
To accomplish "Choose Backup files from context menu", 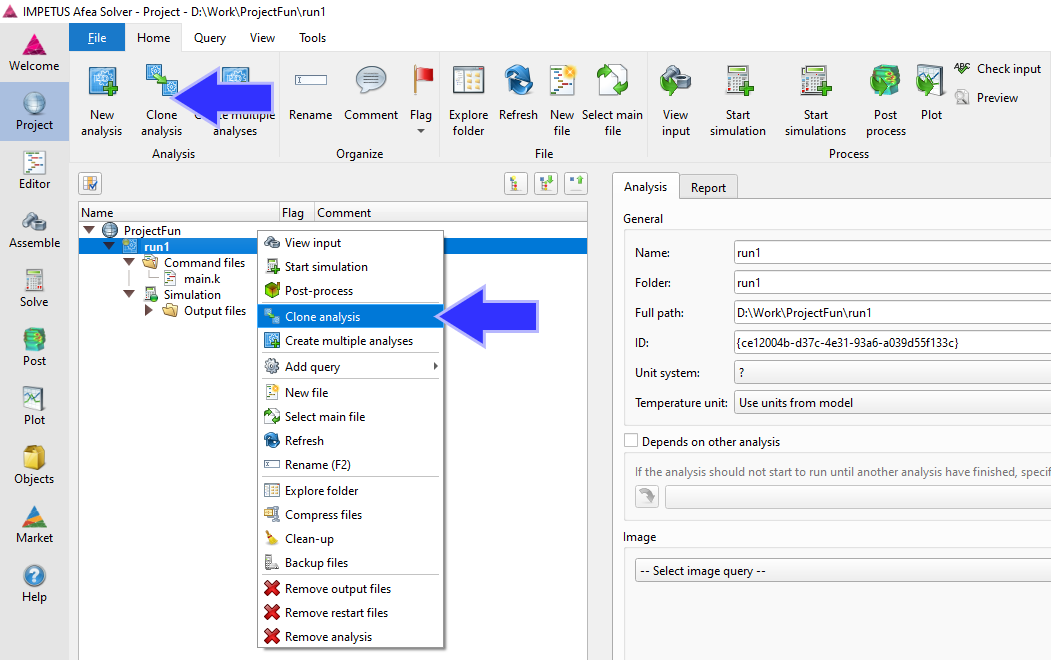I will click(351, 563).
